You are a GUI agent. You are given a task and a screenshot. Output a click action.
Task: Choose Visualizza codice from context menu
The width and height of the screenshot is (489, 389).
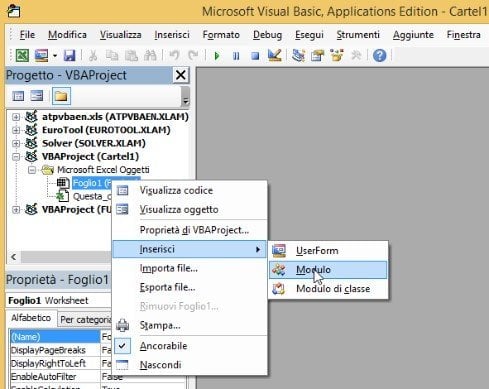190,191
